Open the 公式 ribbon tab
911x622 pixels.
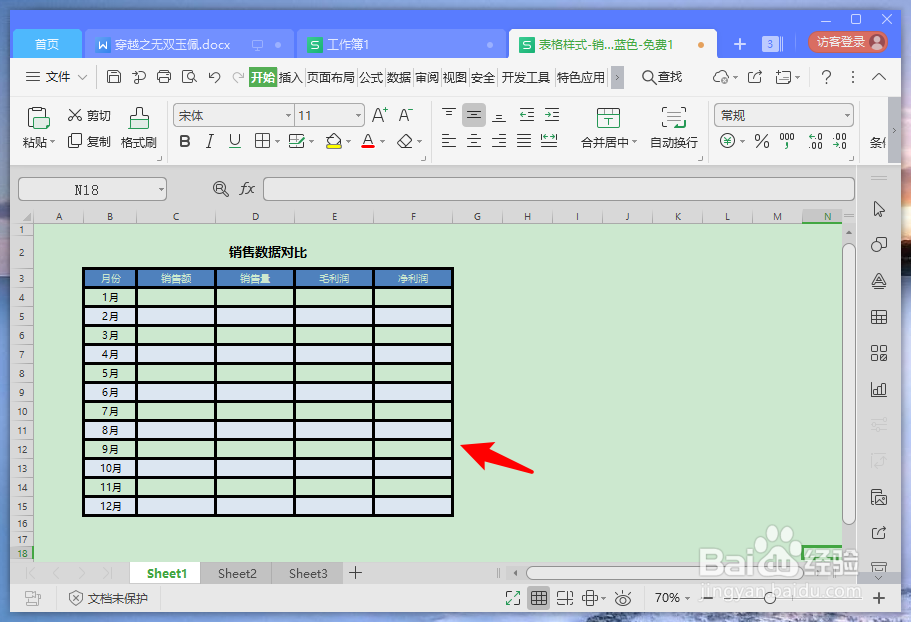371,77
